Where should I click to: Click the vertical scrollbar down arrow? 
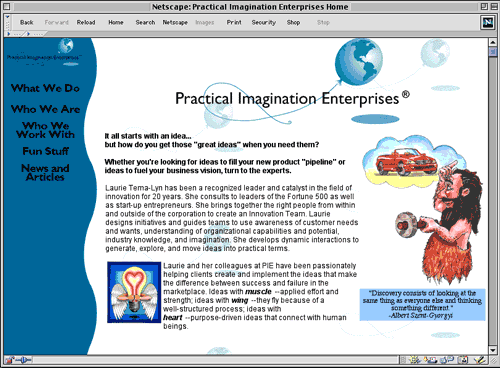point(493,350)
